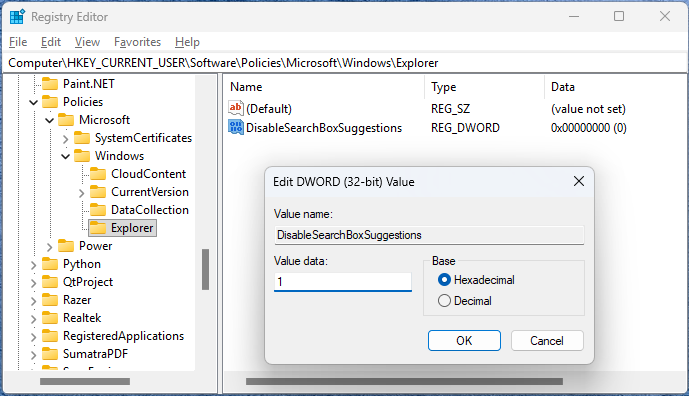This screenshot has height=396, width=689.
Task: Click the Realtek folder icon
Action: [x=50, y=318]
